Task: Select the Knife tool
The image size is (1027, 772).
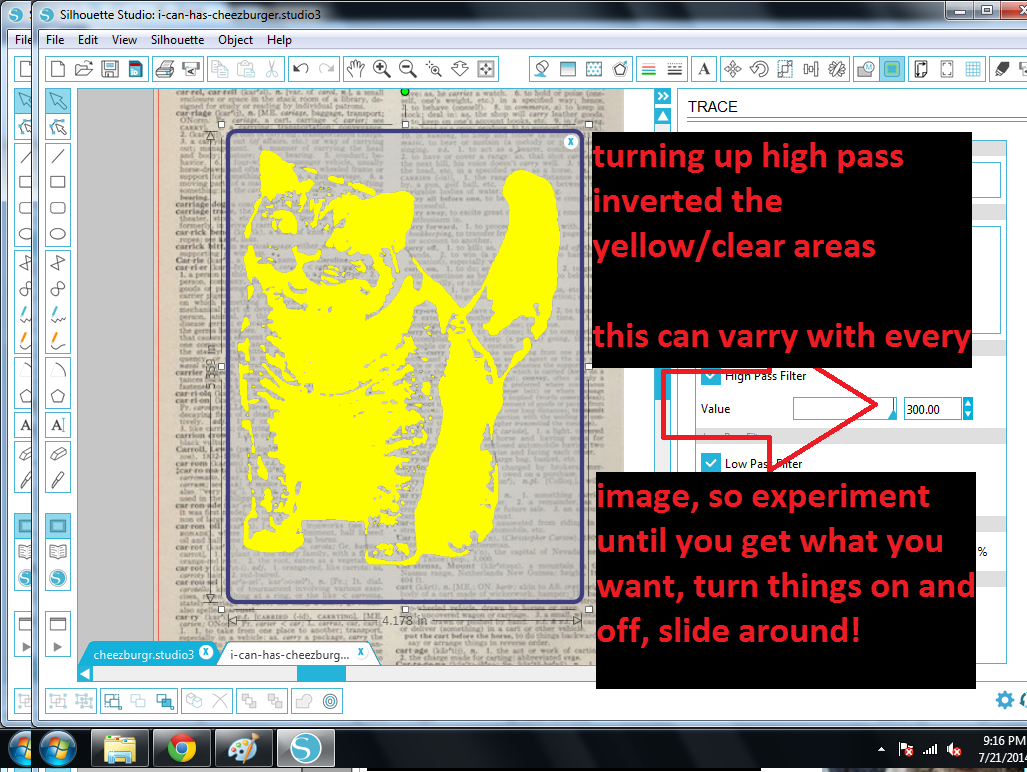Action: pos(58,480)
